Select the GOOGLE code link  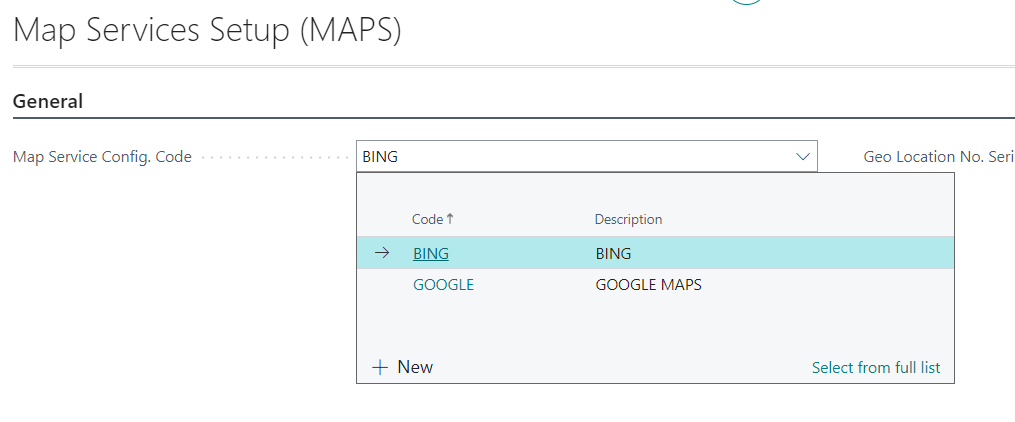[x=443, y=285]
